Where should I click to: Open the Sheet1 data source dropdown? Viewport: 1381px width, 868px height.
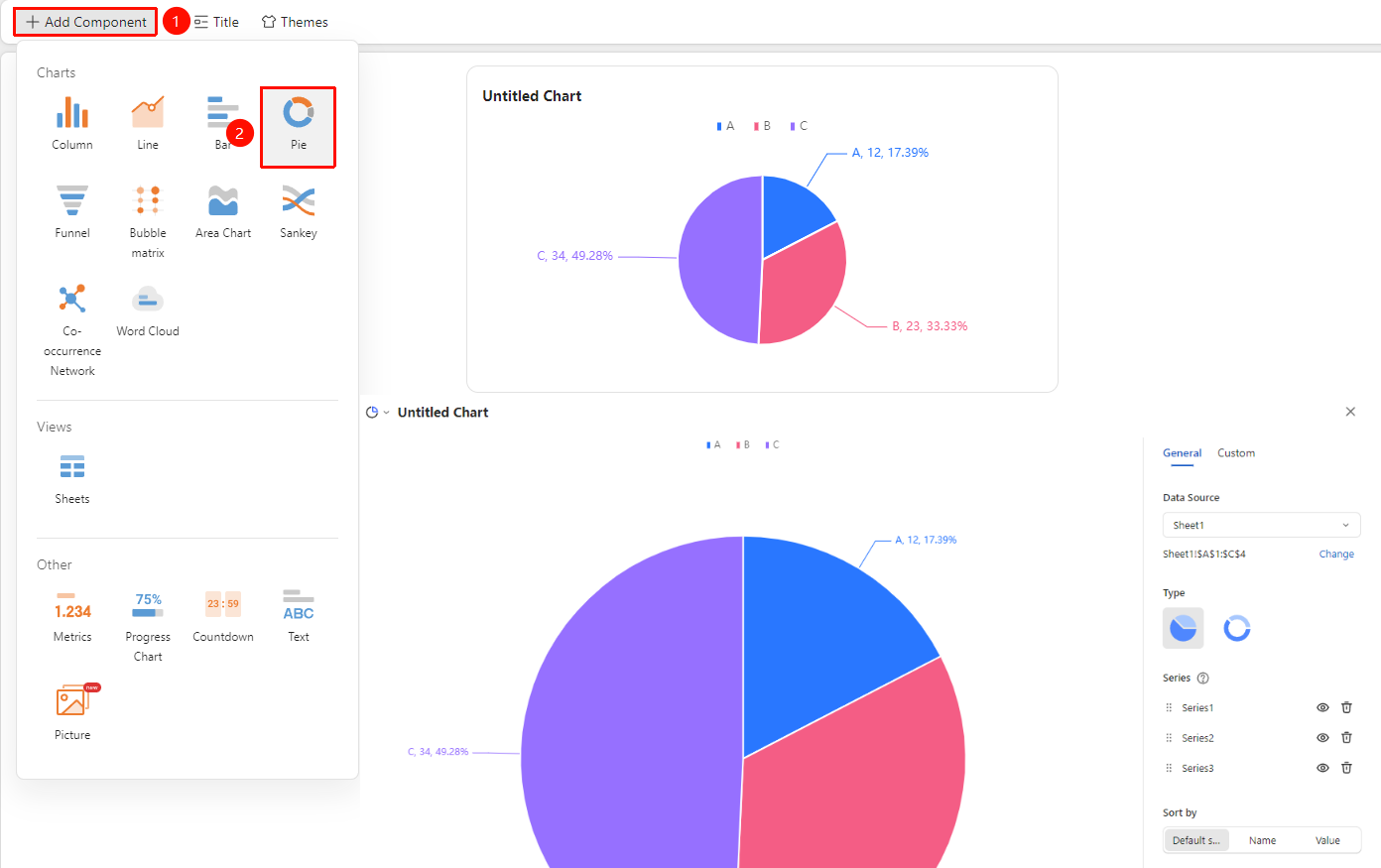1261,525
